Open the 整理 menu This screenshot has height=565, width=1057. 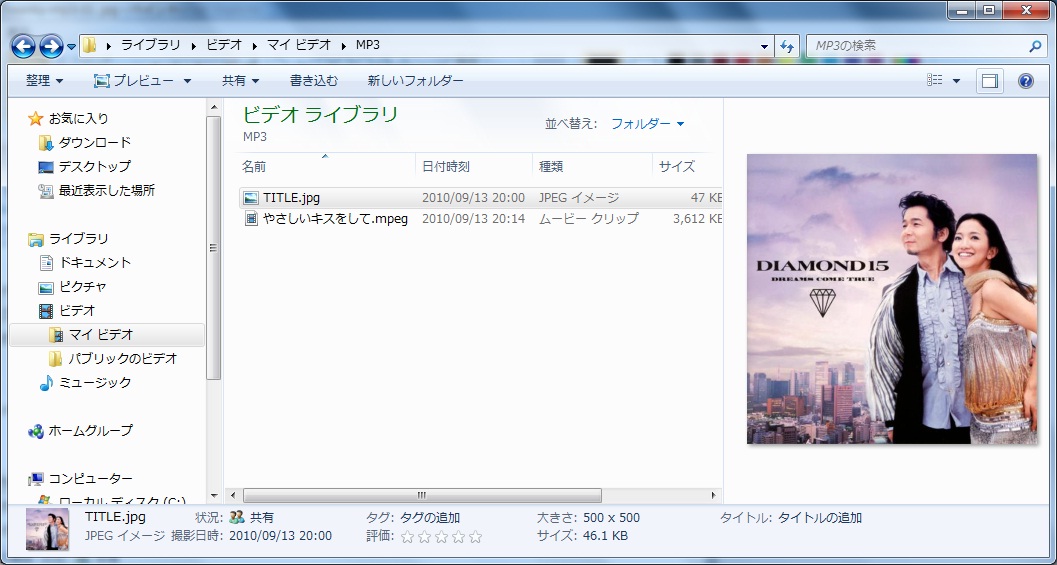coord(44,81)
